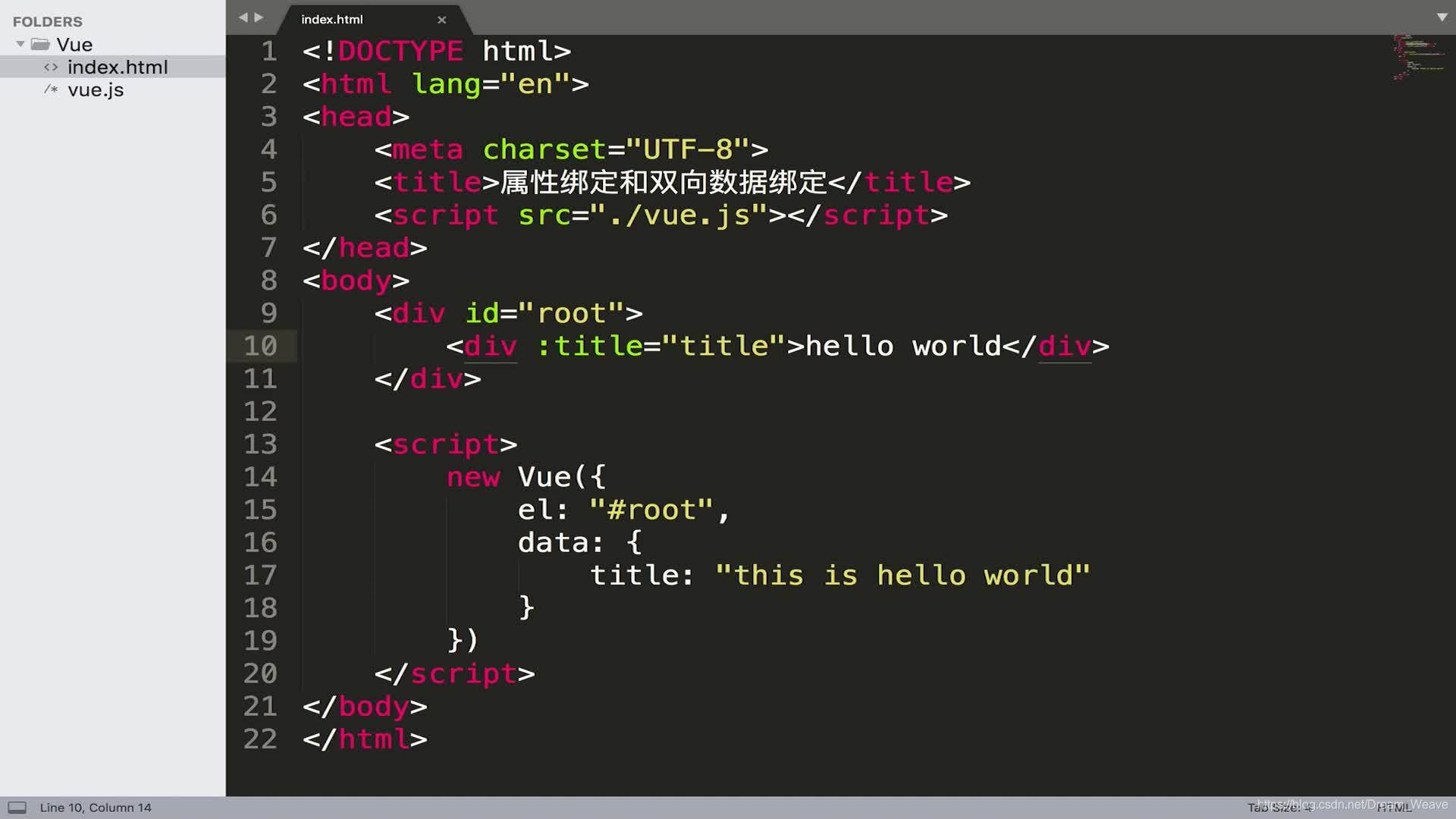Click the minimap code preview

[x=1417, y=58]
